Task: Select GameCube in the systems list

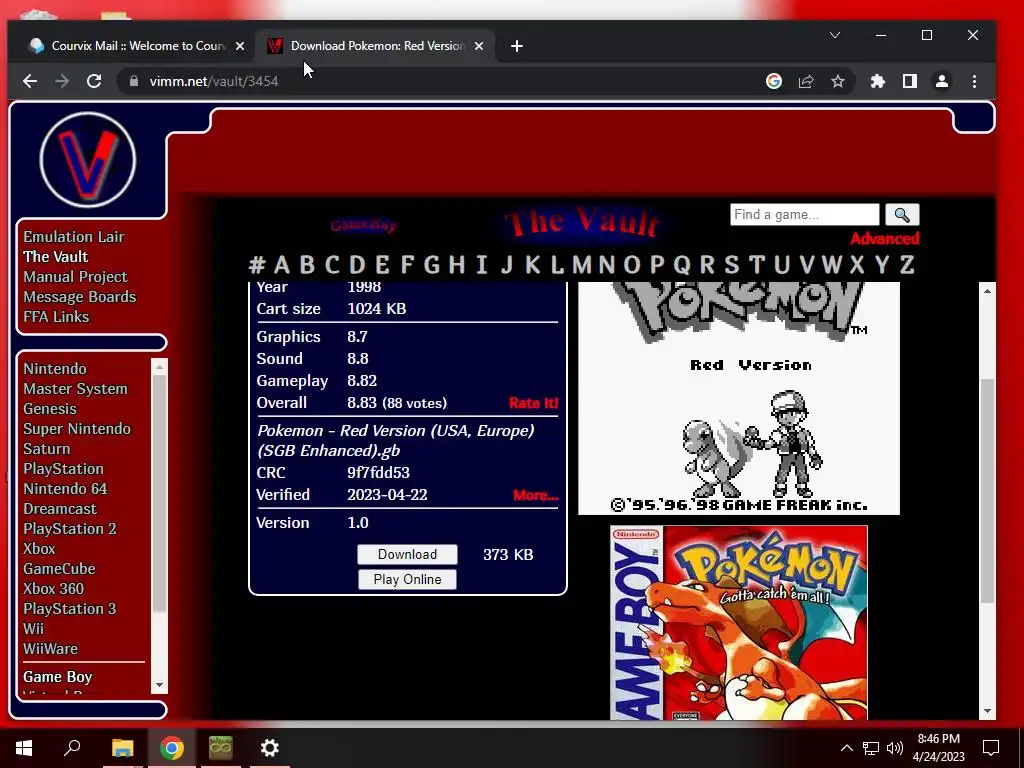Action: [x=59, y=569]
